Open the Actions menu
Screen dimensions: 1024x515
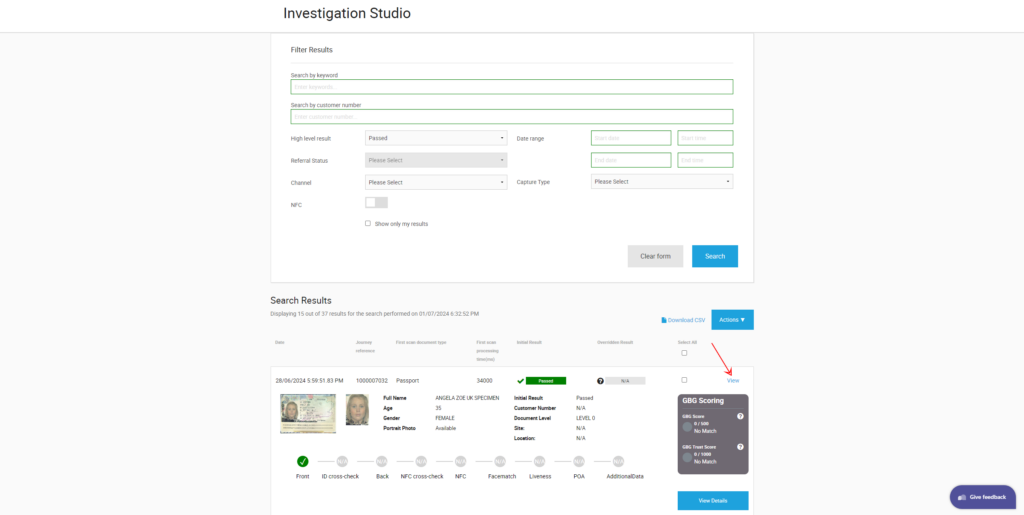click(x=732, y=320)
